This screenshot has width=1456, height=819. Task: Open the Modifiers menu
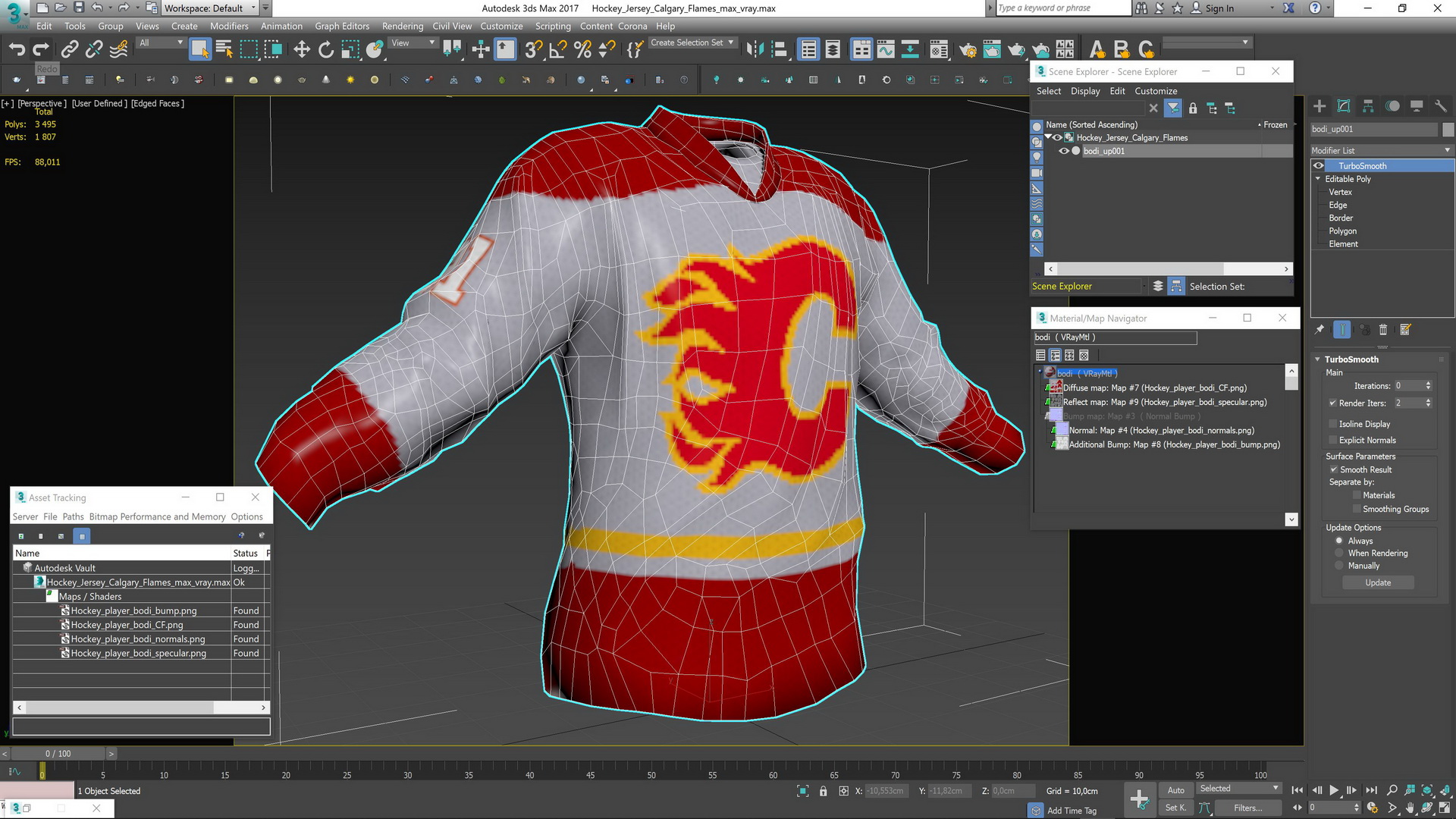tap(229, 26)
